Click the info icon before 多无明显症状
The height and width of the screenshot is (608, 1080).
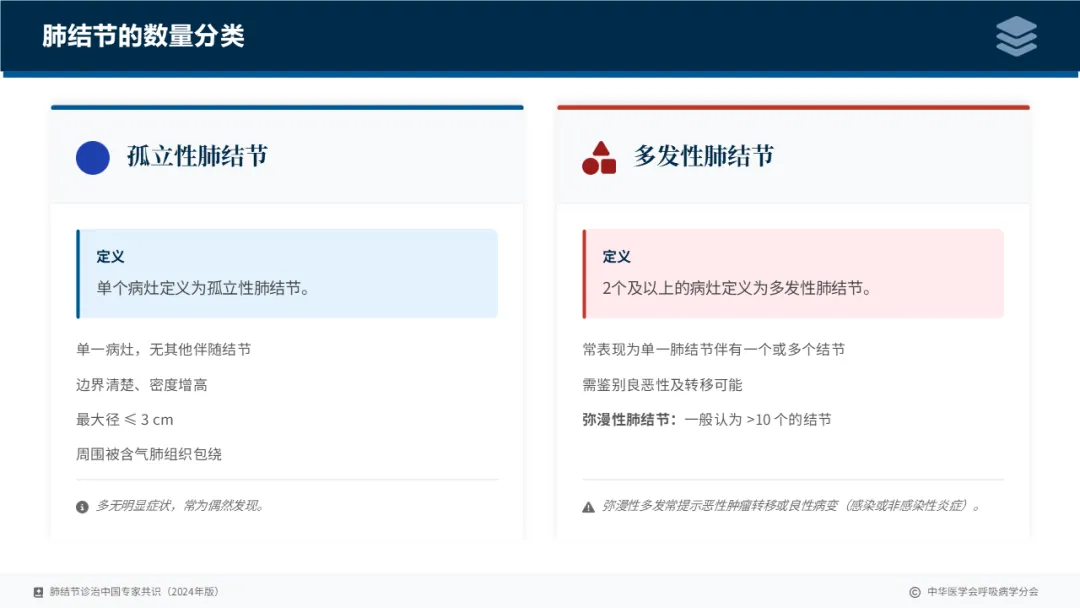tap(82, 507)
